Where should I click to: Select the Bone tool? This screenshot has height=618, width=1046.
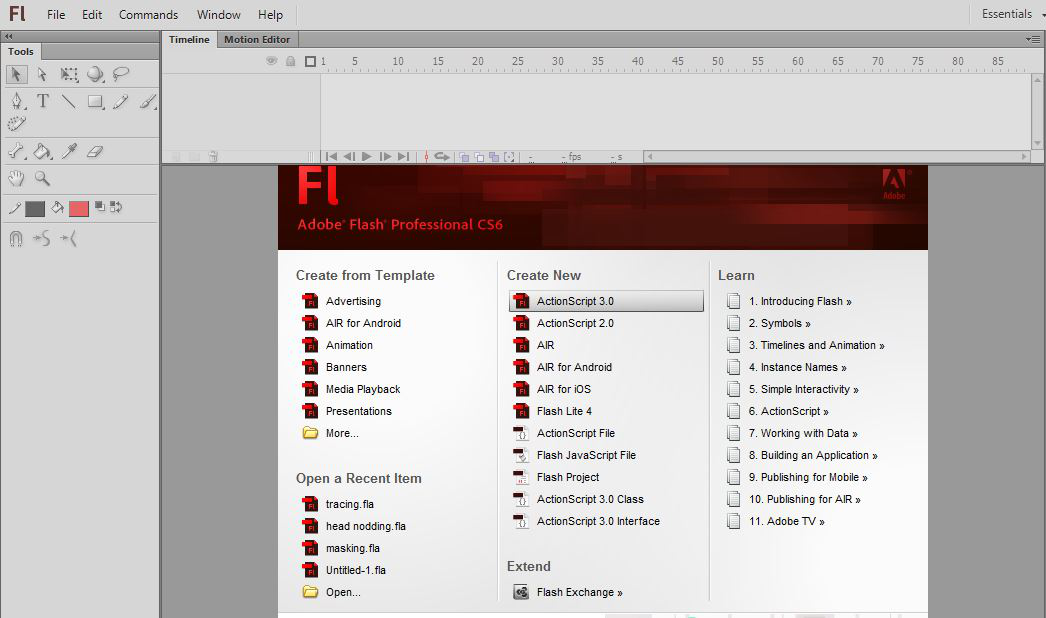(x=17, y=151)
